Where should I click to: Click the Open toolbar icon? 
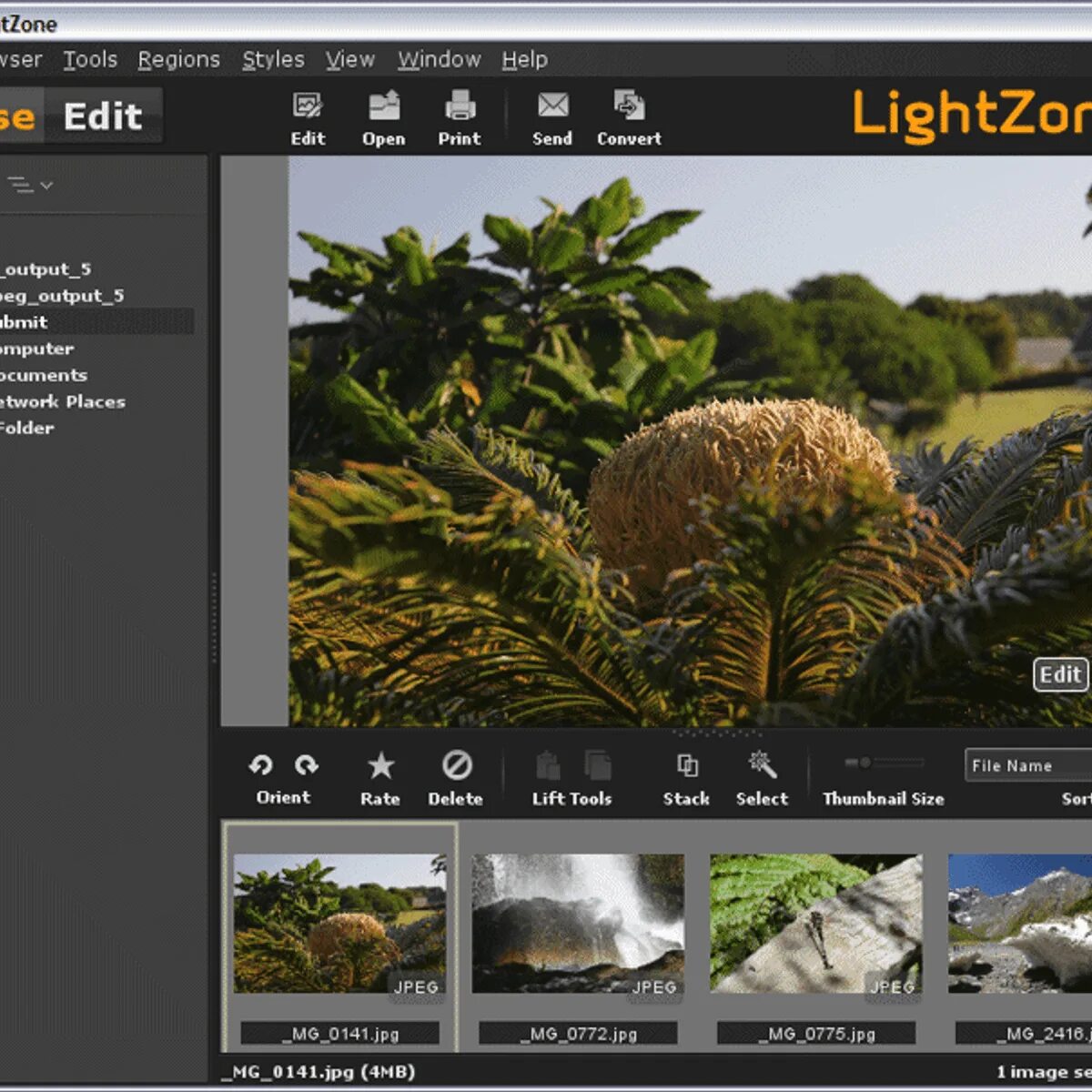[384, 119]
